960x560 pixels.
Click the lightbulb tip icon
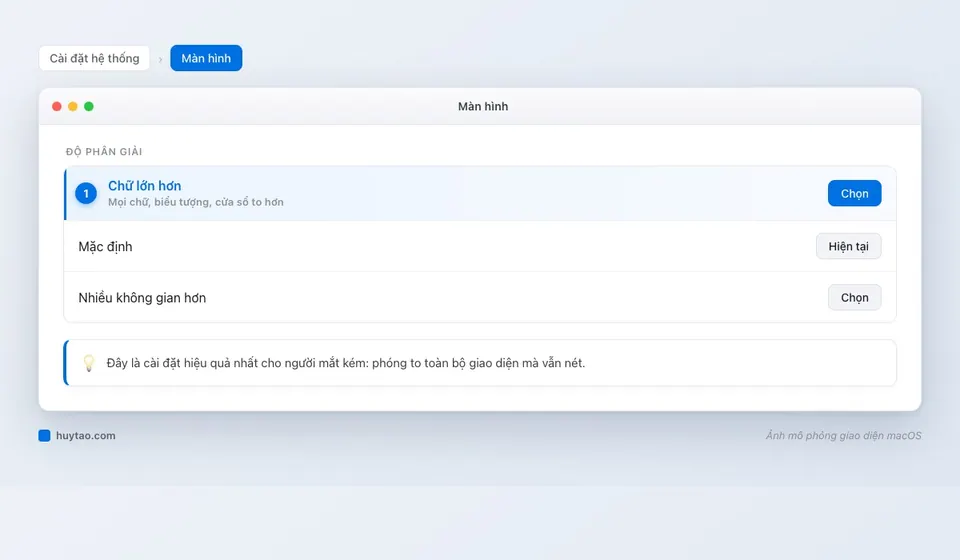pyautogui.click(x=89, y=363)
